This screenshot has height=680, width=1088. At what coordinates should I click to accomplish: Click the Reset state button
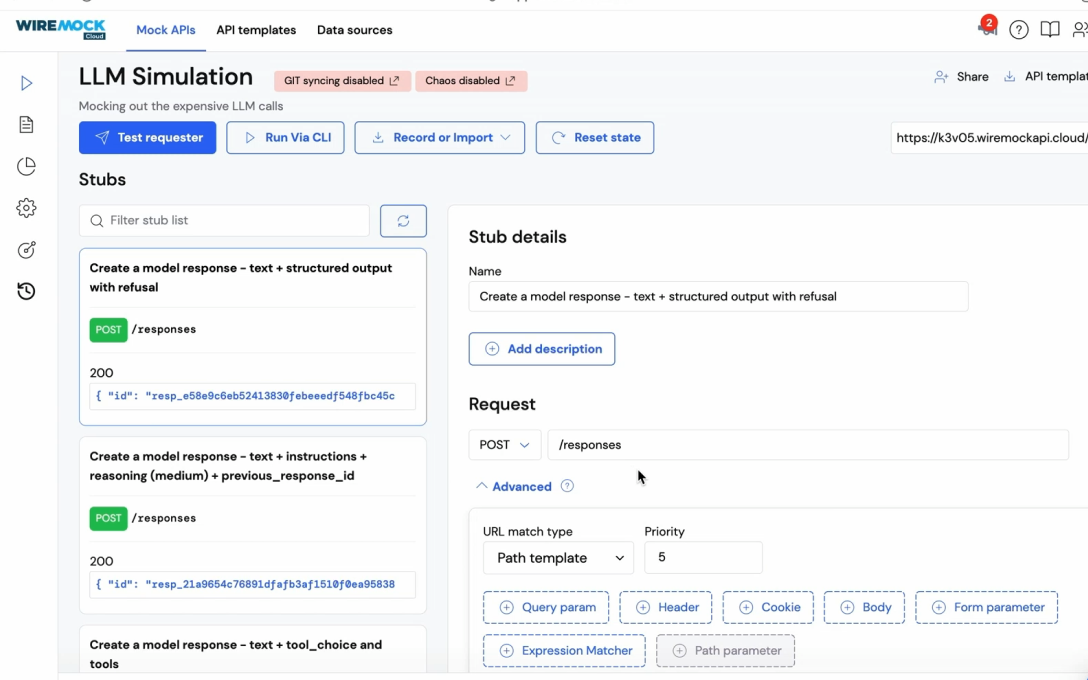[x=595, y=137]
